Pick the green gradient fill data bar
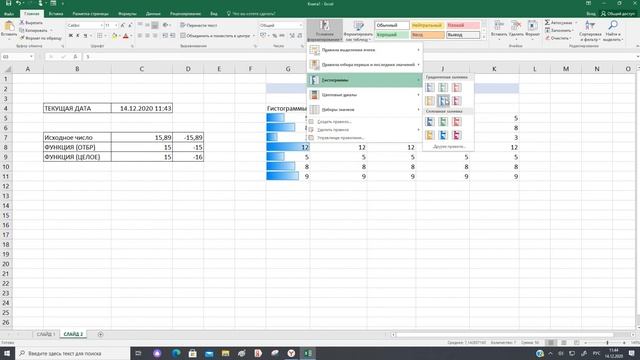 point(443,87)
